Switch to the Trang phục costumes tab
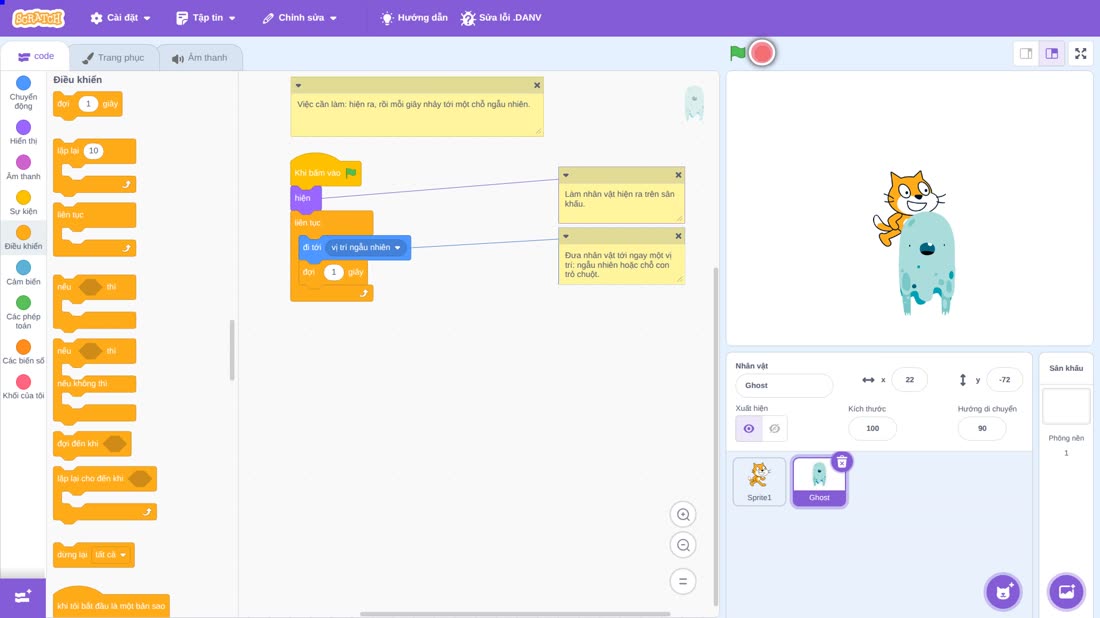This screenshot has height=618, width=1100. coord(113,58)
